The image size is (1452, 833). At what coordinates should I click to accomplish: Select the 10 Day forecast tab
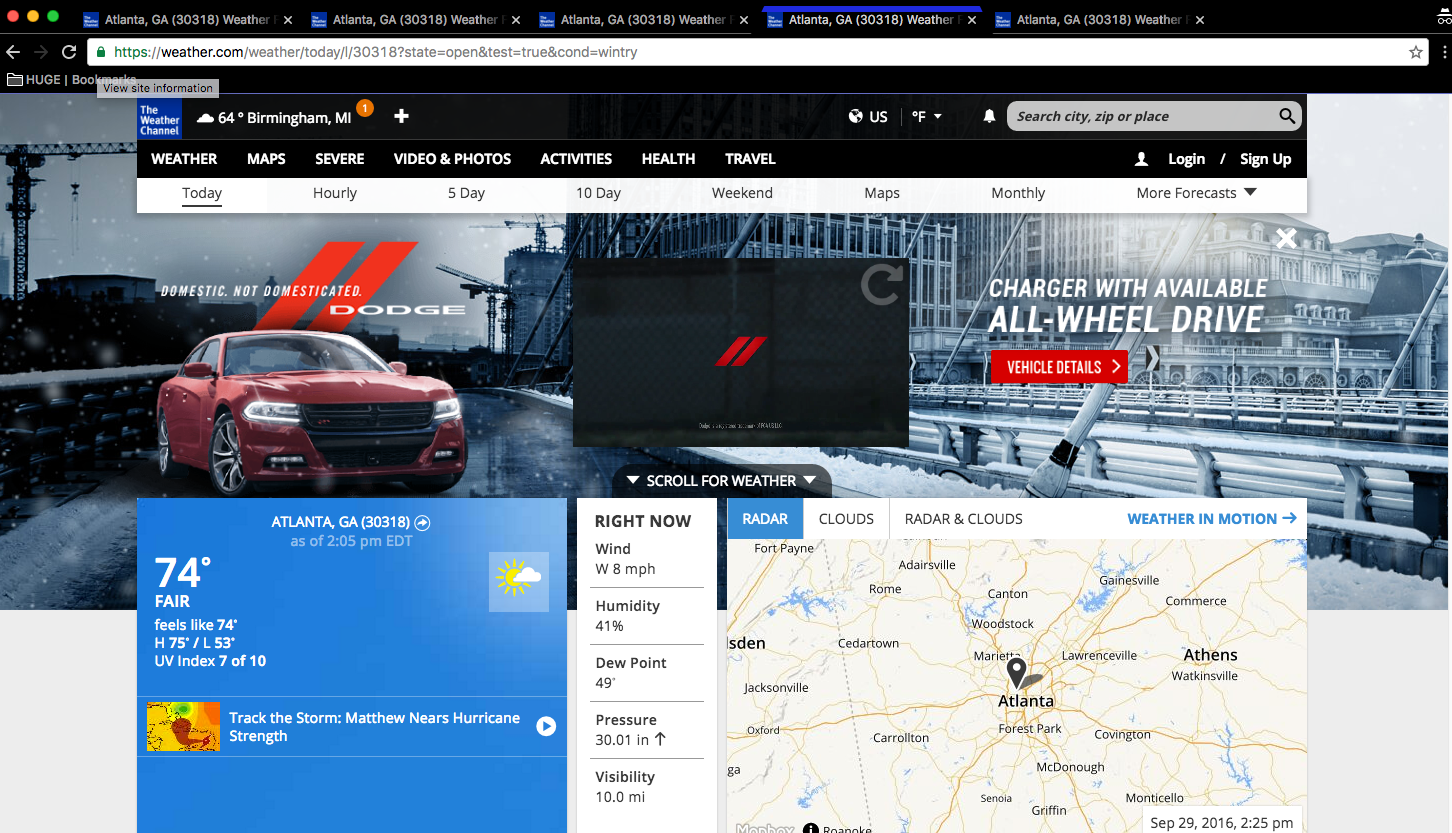click(598, 193)
